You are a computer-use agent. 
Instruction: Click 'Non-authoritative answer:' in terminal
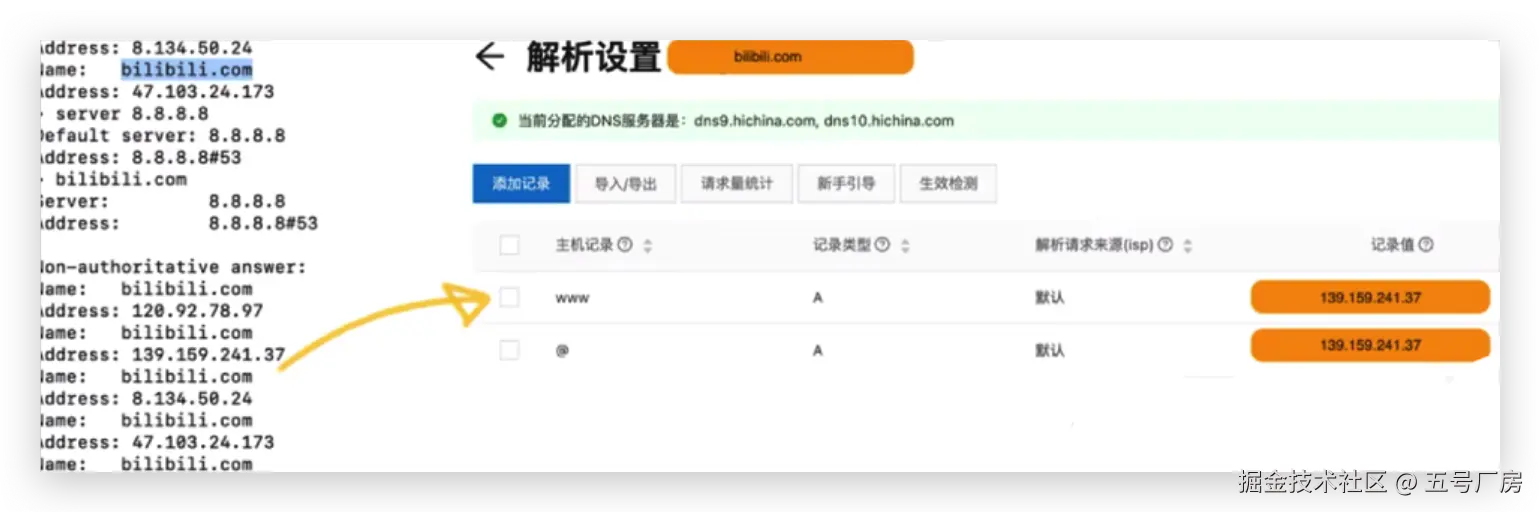coord(174,267)
